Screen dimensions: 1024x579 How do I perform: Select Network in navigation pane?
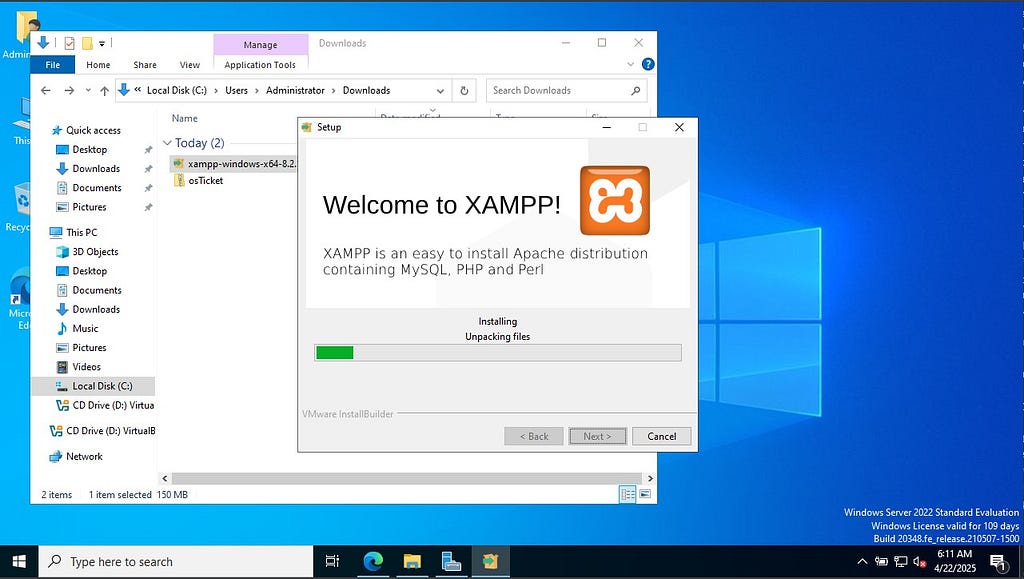click(84, 456)
